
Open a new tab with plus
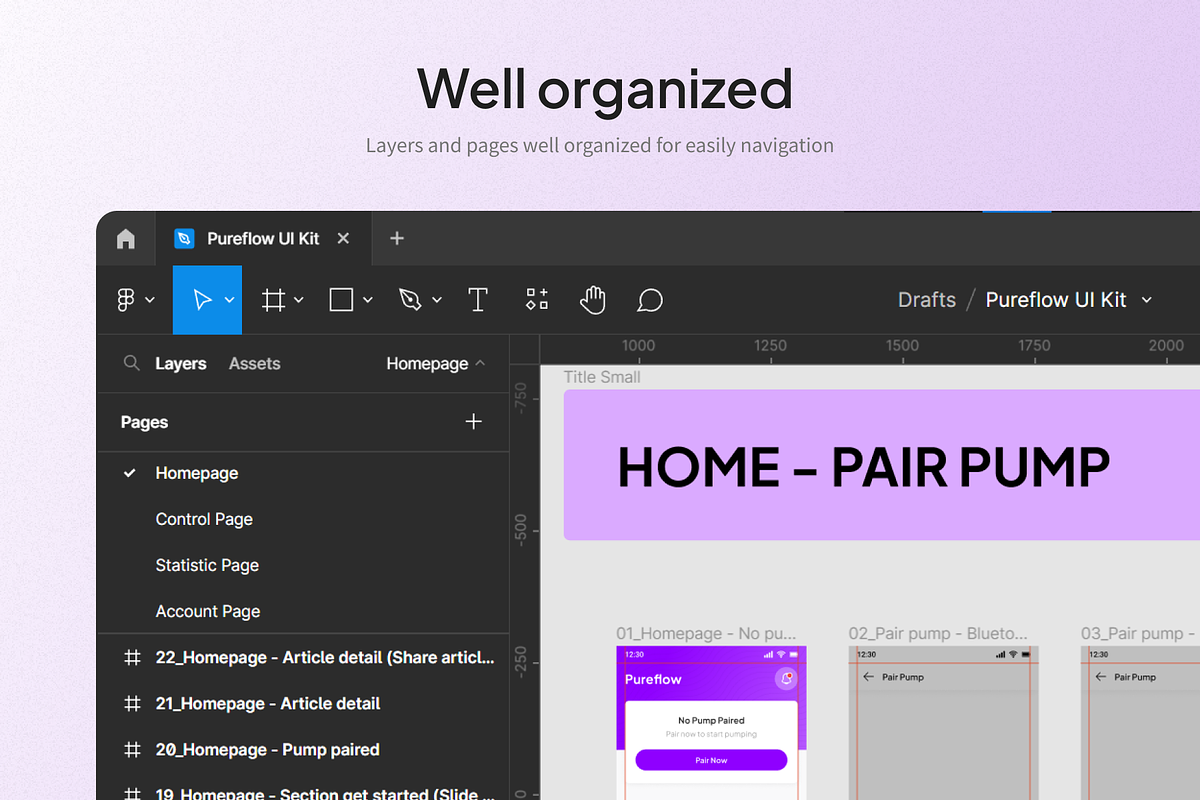(x=397, y=238)
